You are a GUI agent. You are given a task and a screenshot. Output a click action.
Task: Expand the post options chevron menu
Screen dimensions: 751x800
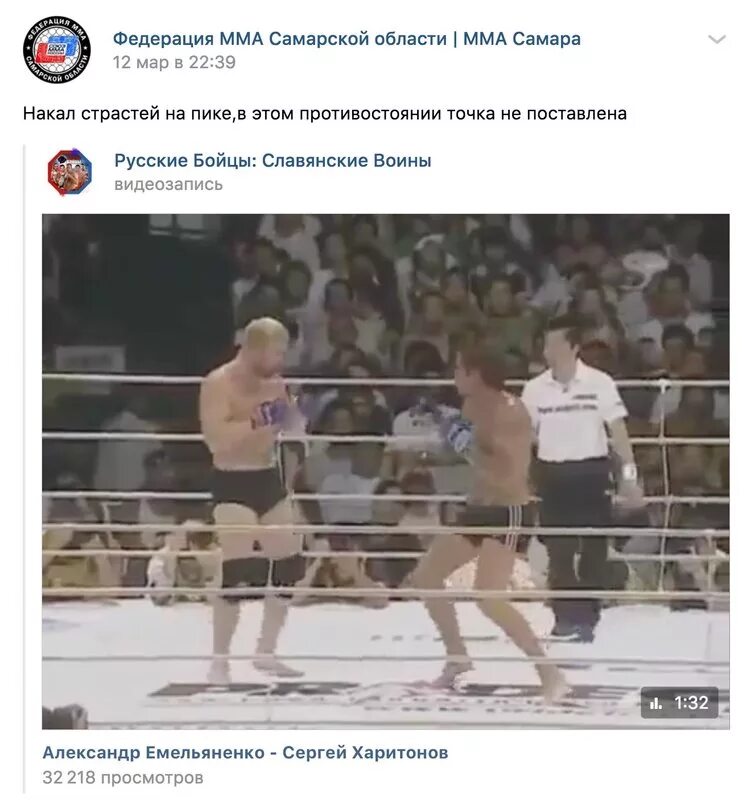[x=717, y=39]
